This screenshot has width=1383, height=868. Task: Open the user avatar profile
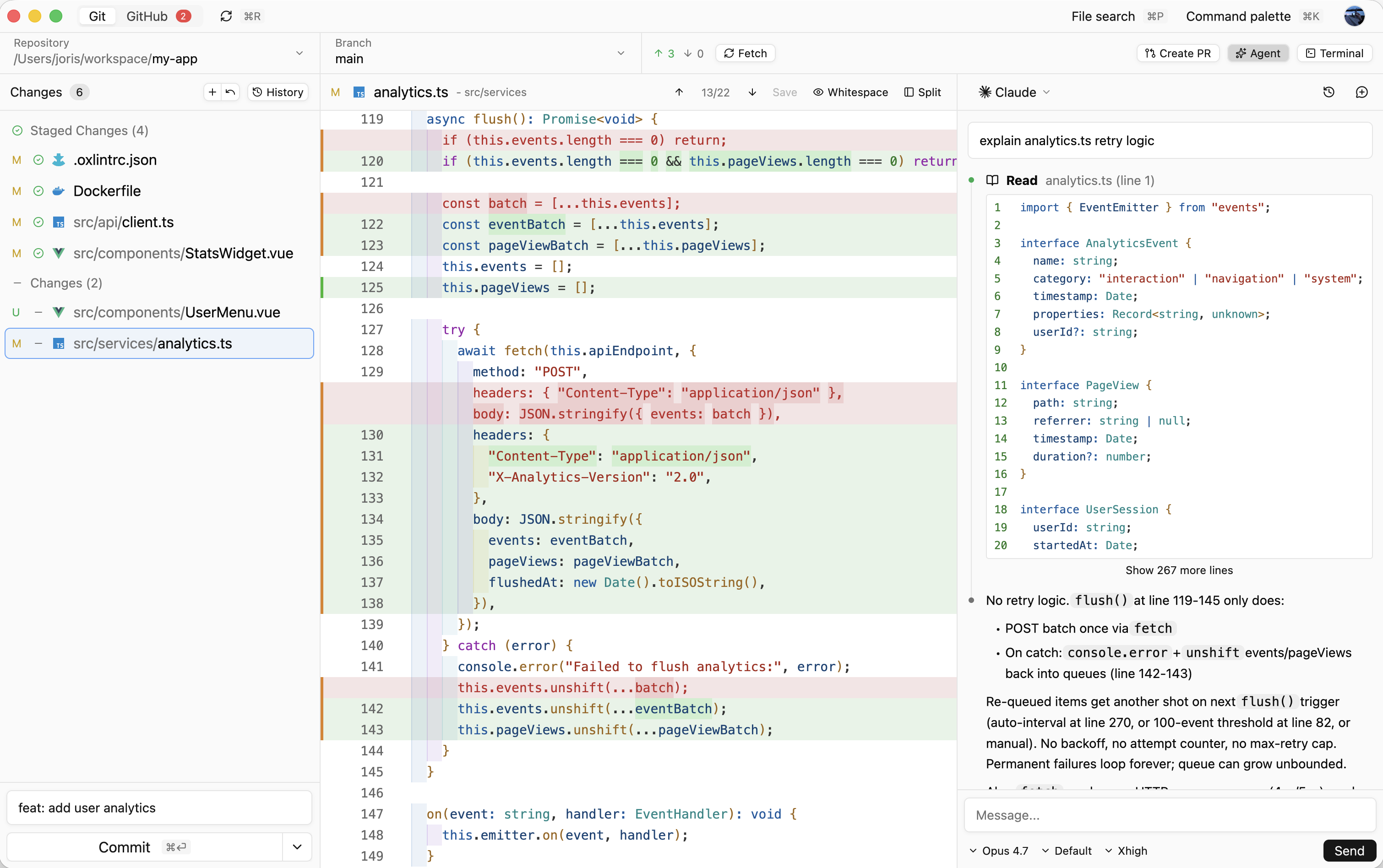1354,16
